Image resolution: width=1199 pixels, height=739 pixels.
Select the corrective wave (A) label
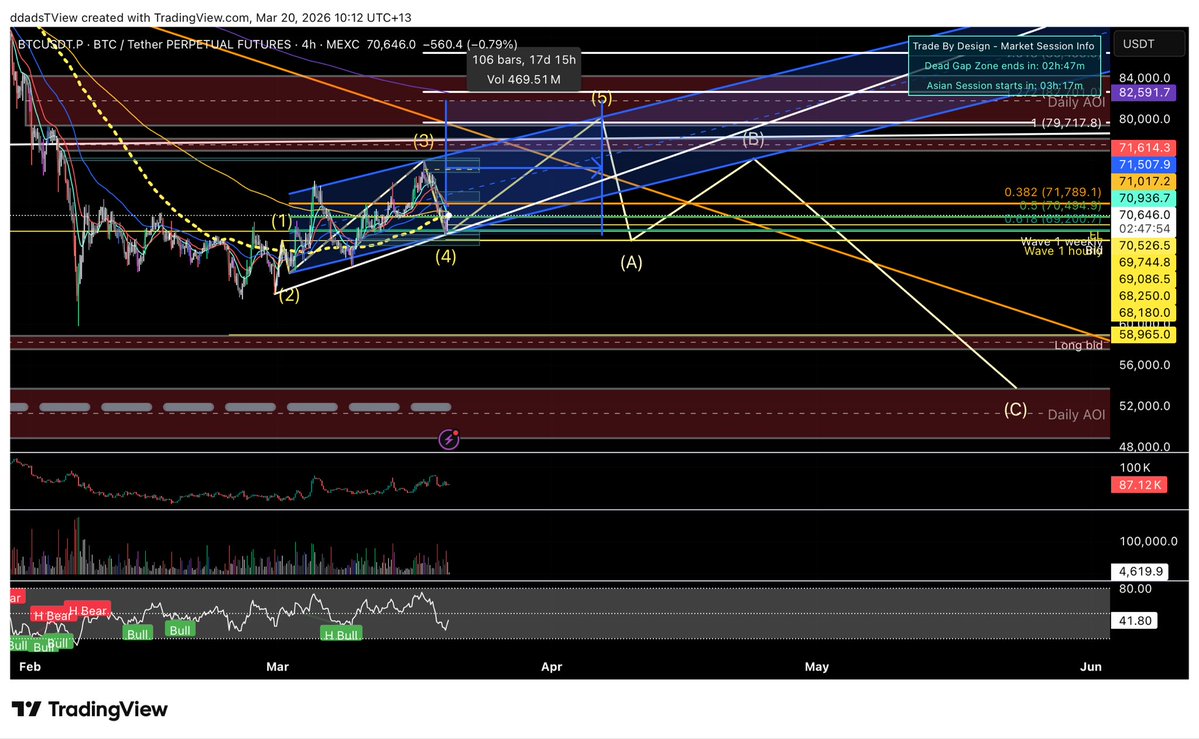631,262
